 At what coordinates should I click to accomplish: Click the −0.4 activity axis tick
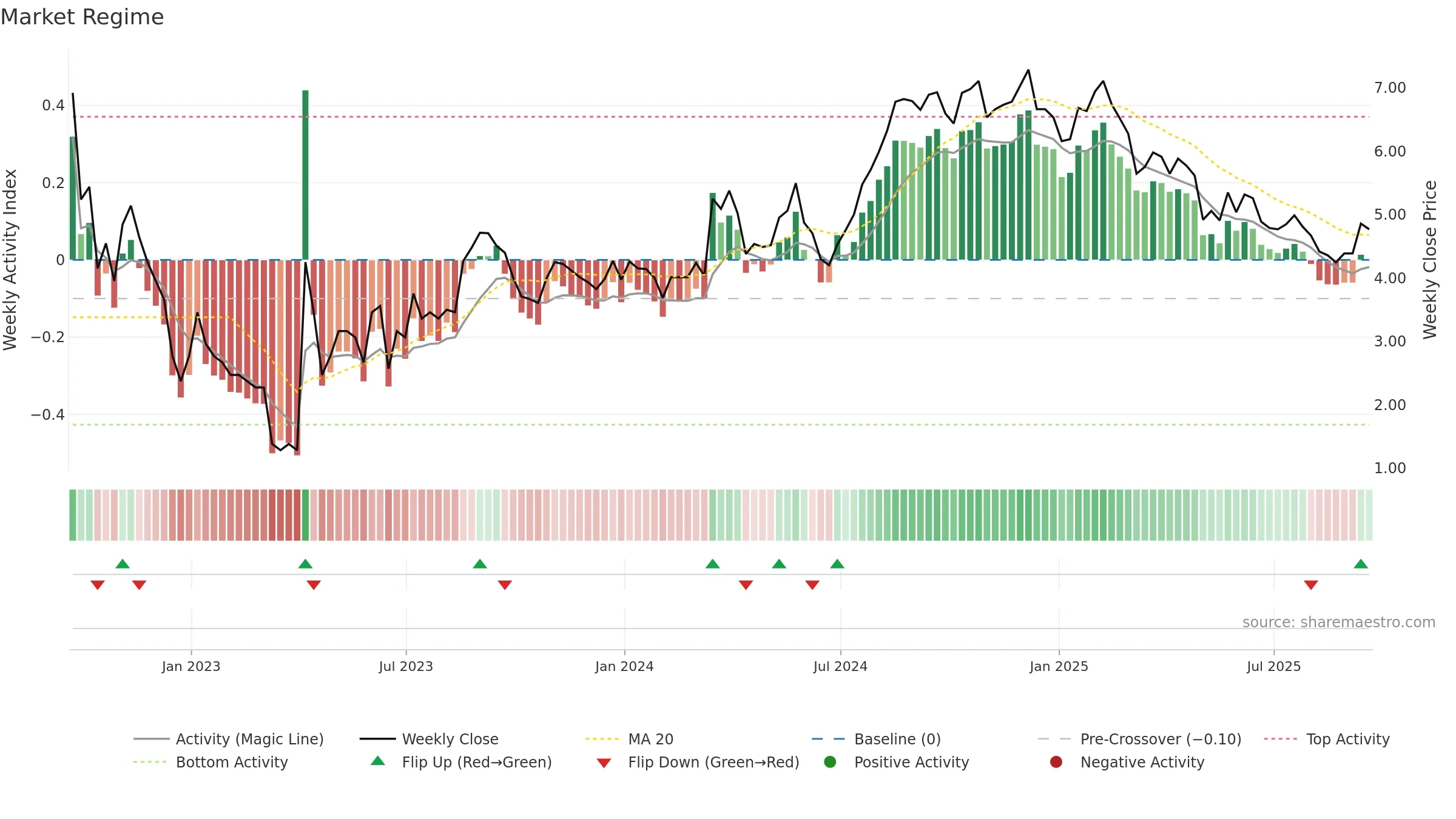tap(48, 415)
